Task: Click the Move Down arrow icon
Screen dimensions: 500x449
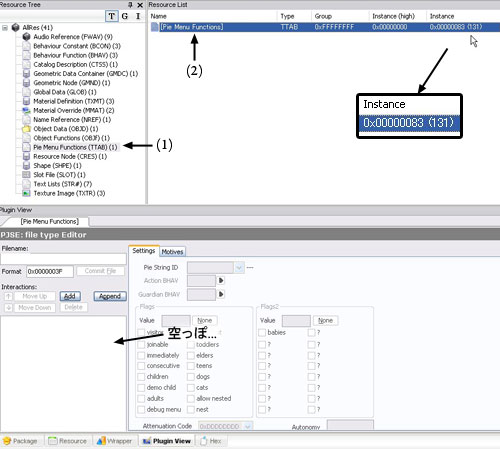Action: point(9,307)
